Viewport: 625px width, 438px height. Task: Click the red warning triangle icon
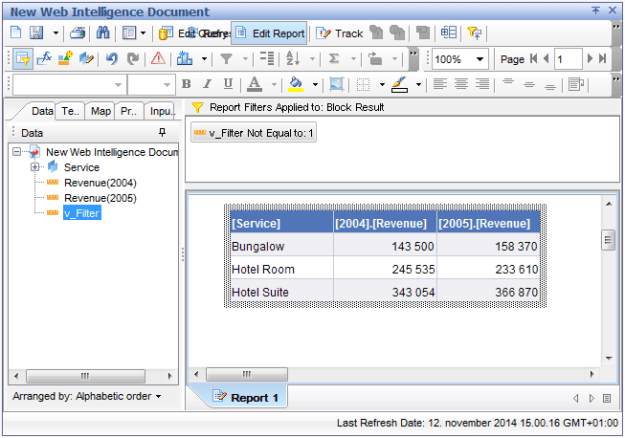[158, 59]
